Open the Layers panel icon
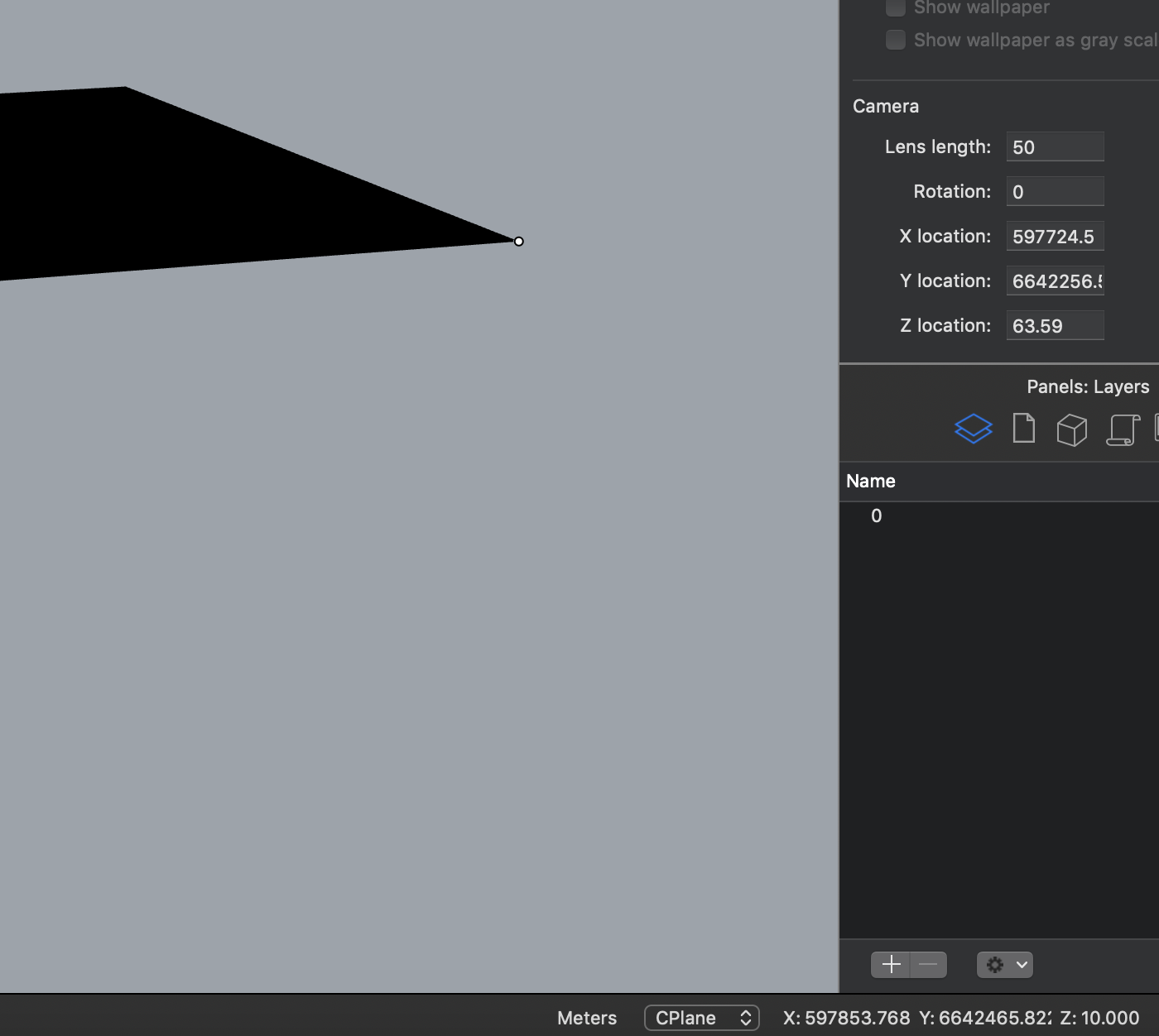 tap(974, 429)
